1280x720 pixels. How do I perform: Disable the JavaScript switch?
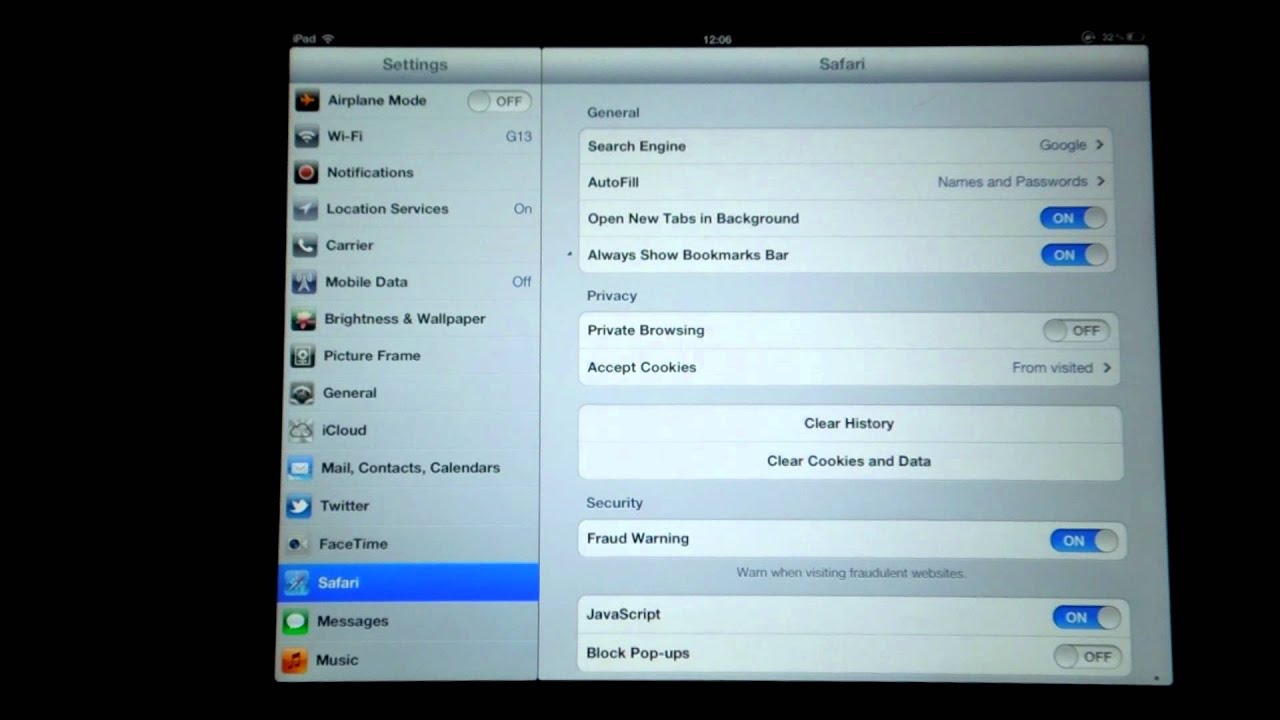click(1087, 618)
